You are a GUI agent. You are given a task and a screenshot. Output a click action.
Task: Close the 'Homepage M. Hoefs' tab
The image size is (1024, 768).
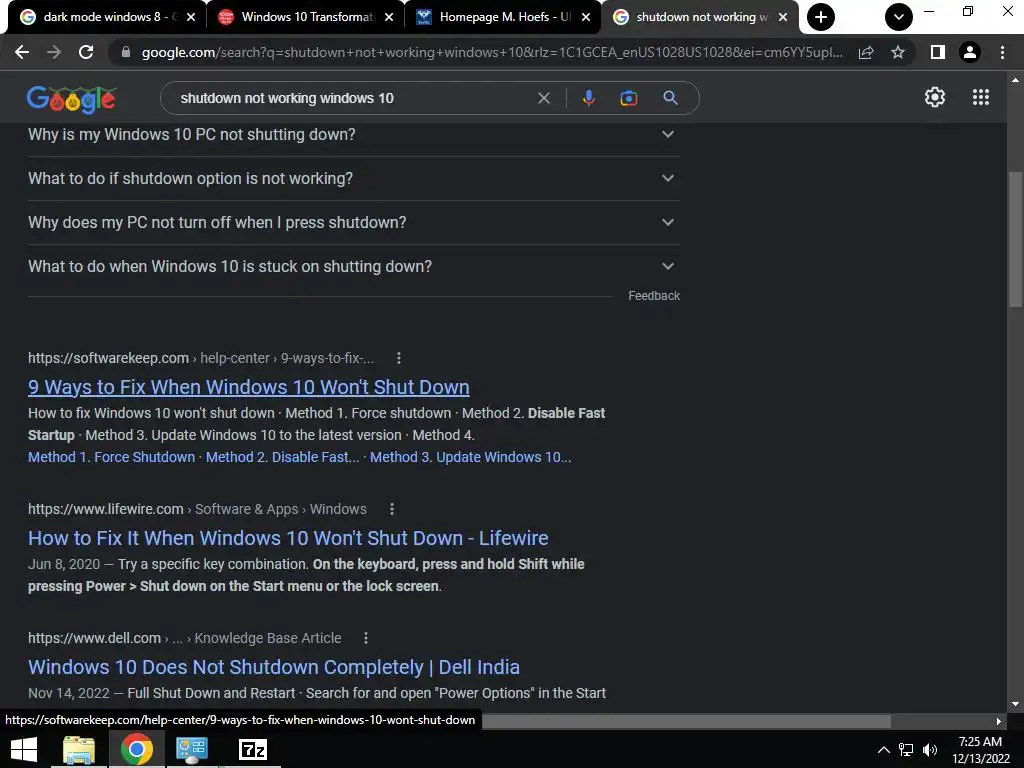[586, 17]
